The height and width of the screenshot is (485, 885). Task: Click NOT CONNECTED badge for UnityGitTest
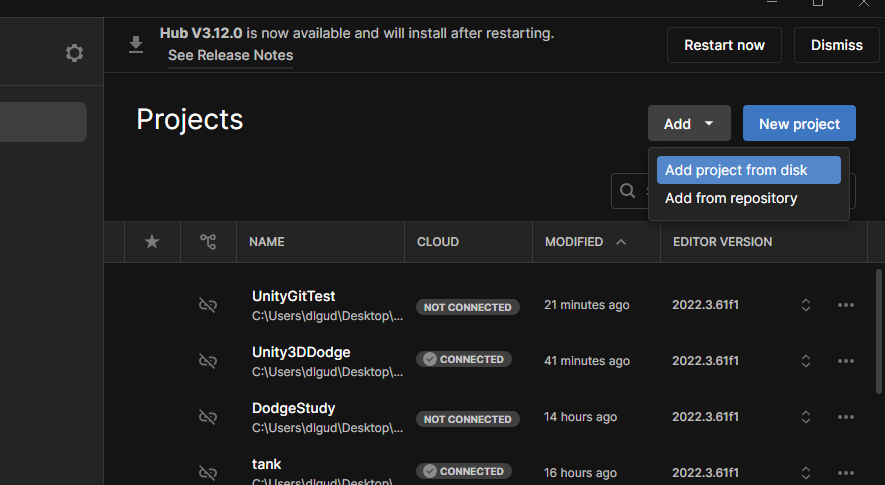click(468, 307)
